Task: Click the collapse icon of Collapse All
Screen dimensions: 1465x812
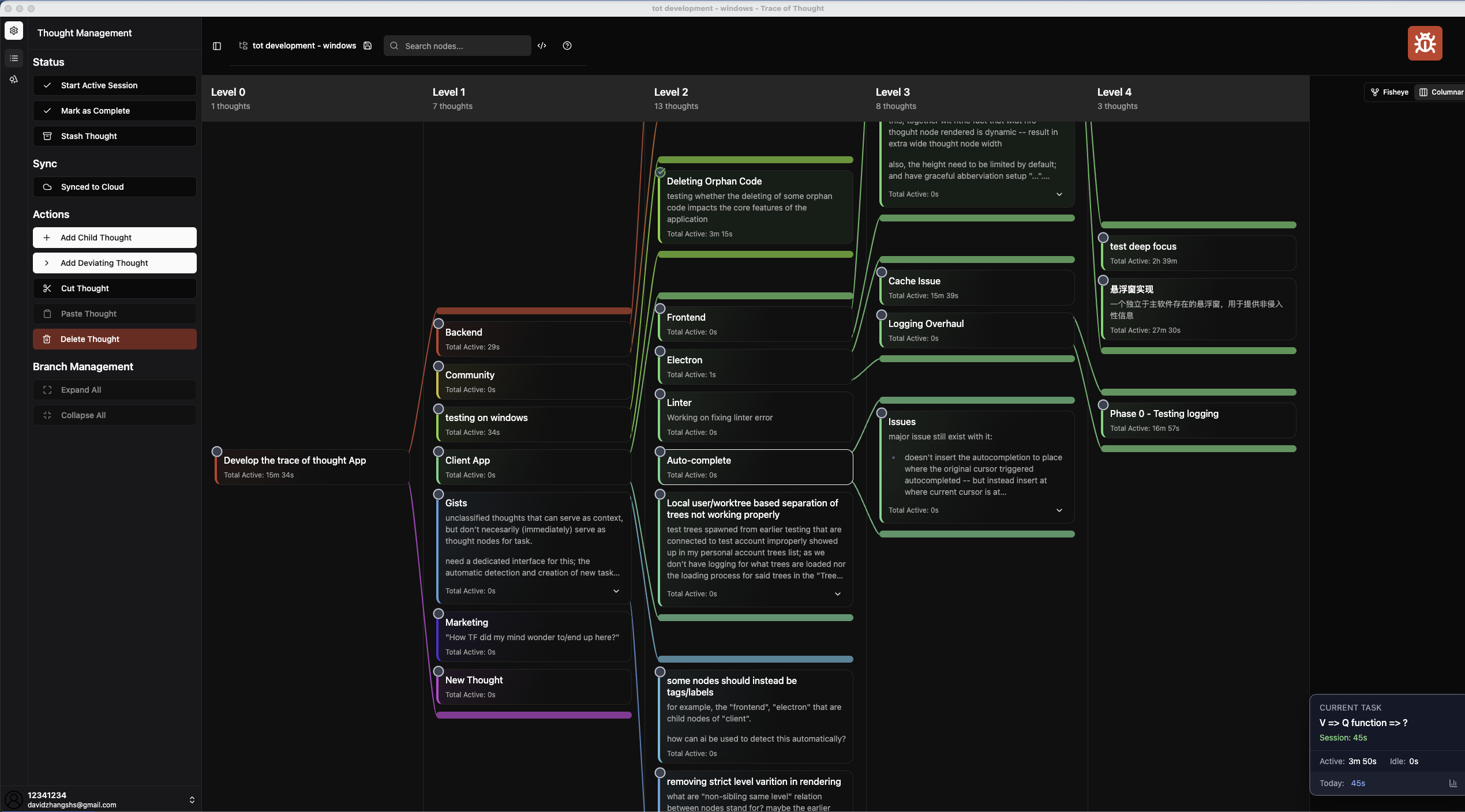Action: click(x=47, y=415)
